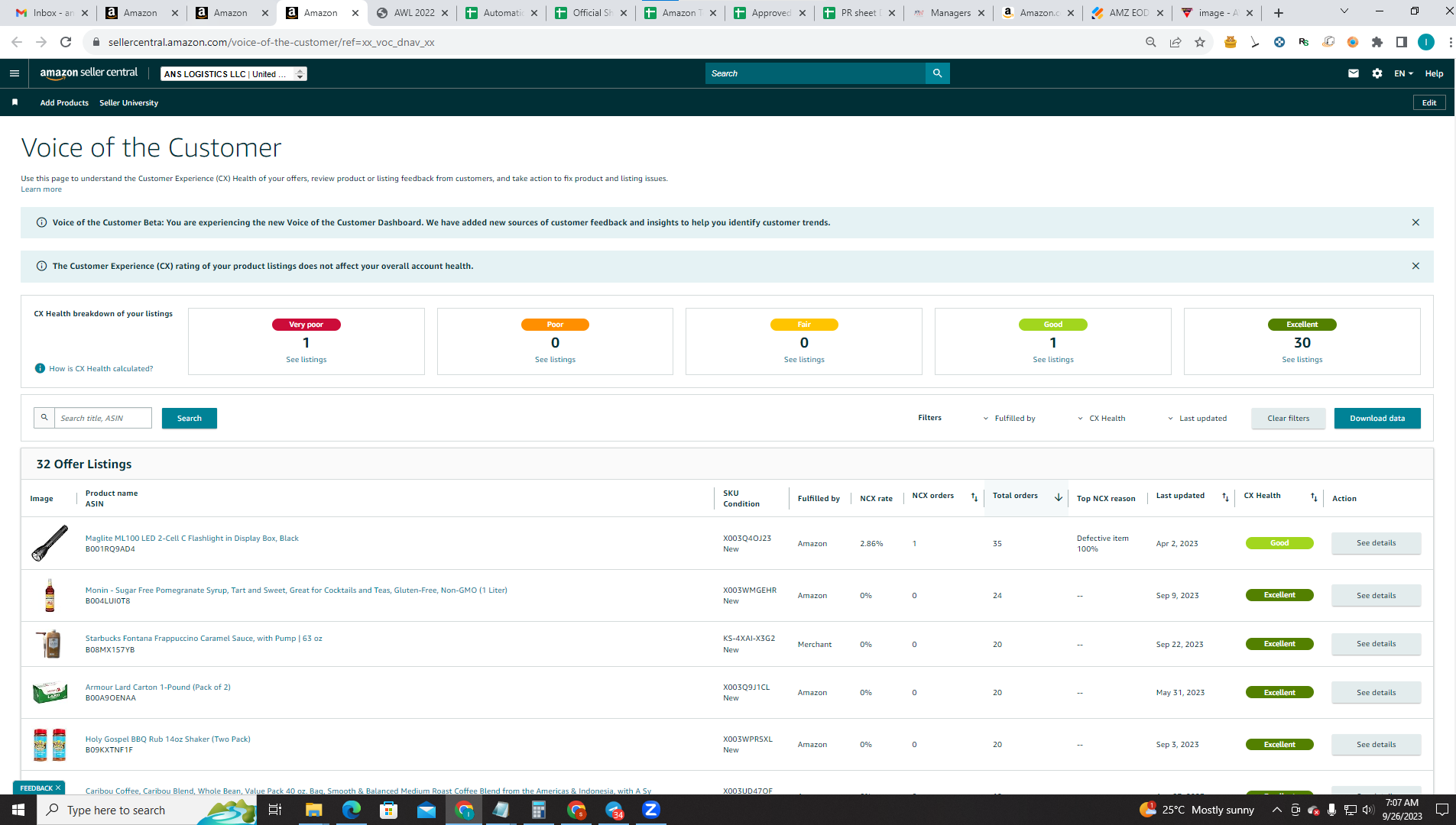Show hidden system tray icons
Viewport: 1456px width, 825px height.
coord(1276,810)
